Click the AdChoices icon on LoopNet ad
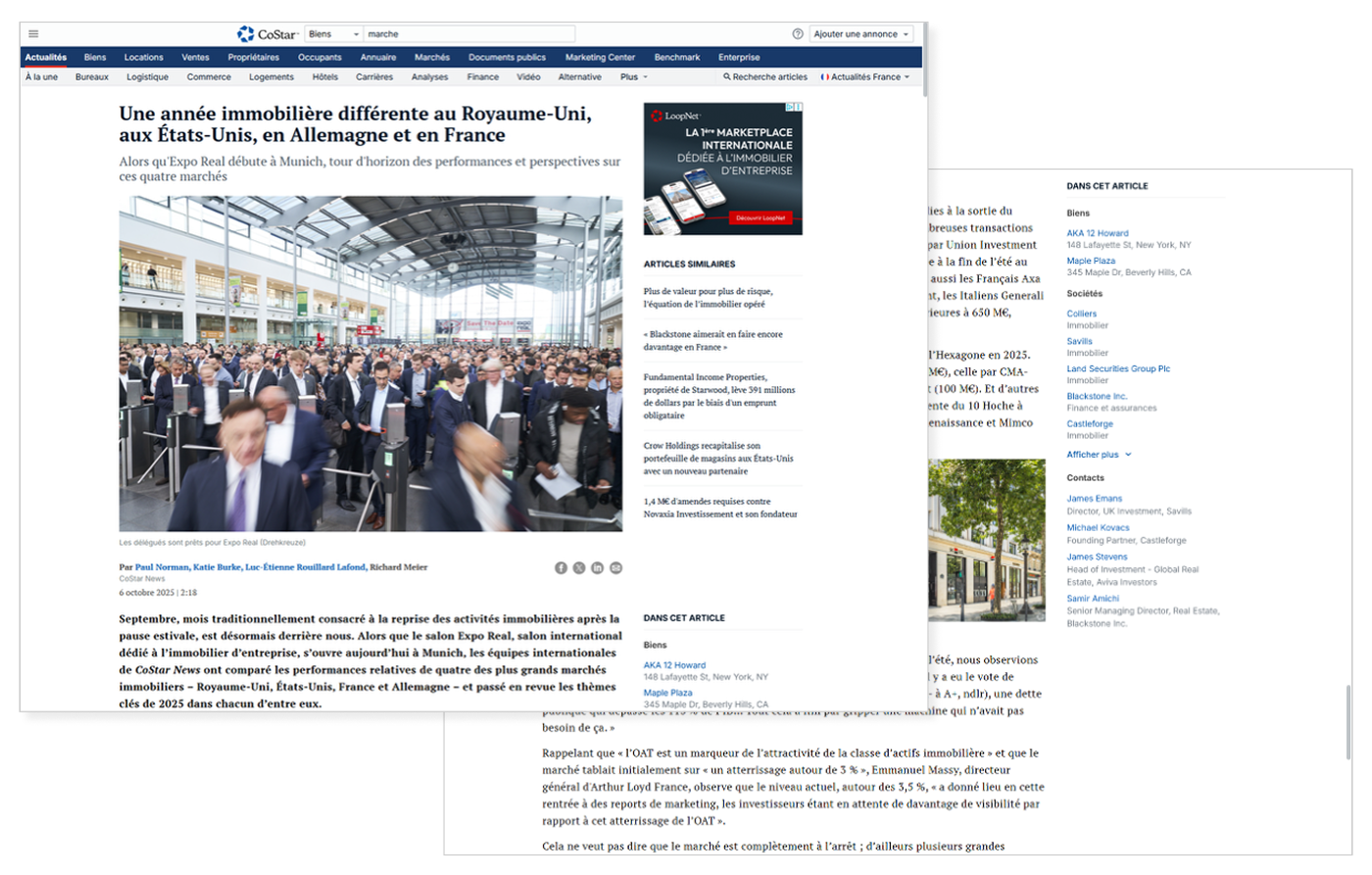1372x875 pixels. point(797,108)
